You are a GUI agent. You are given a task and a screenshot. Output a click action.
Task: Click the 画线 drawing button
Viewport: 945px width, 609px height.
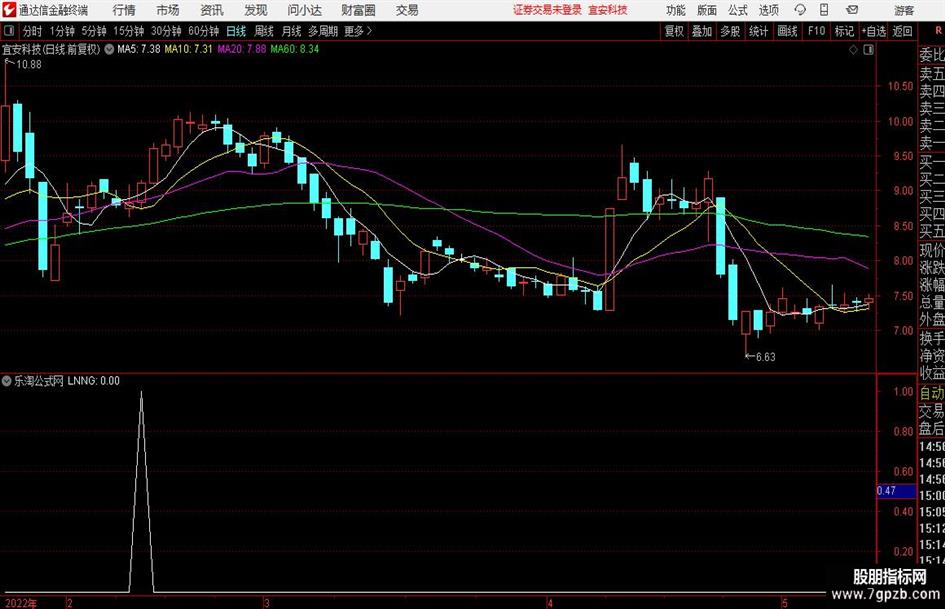click(788, 31)
